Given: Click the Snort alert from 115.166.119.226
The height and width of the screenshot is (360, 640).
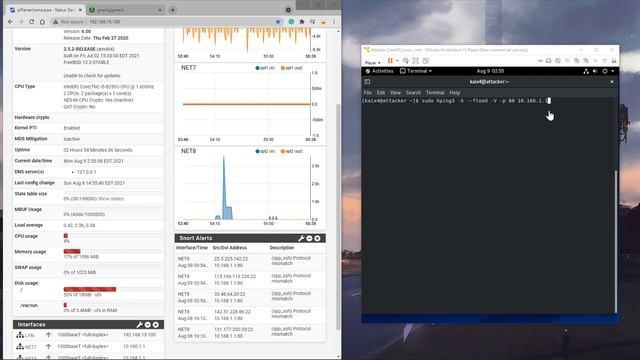Looking at the screenshot, I should pyautogui.click(x=250, y=280).
